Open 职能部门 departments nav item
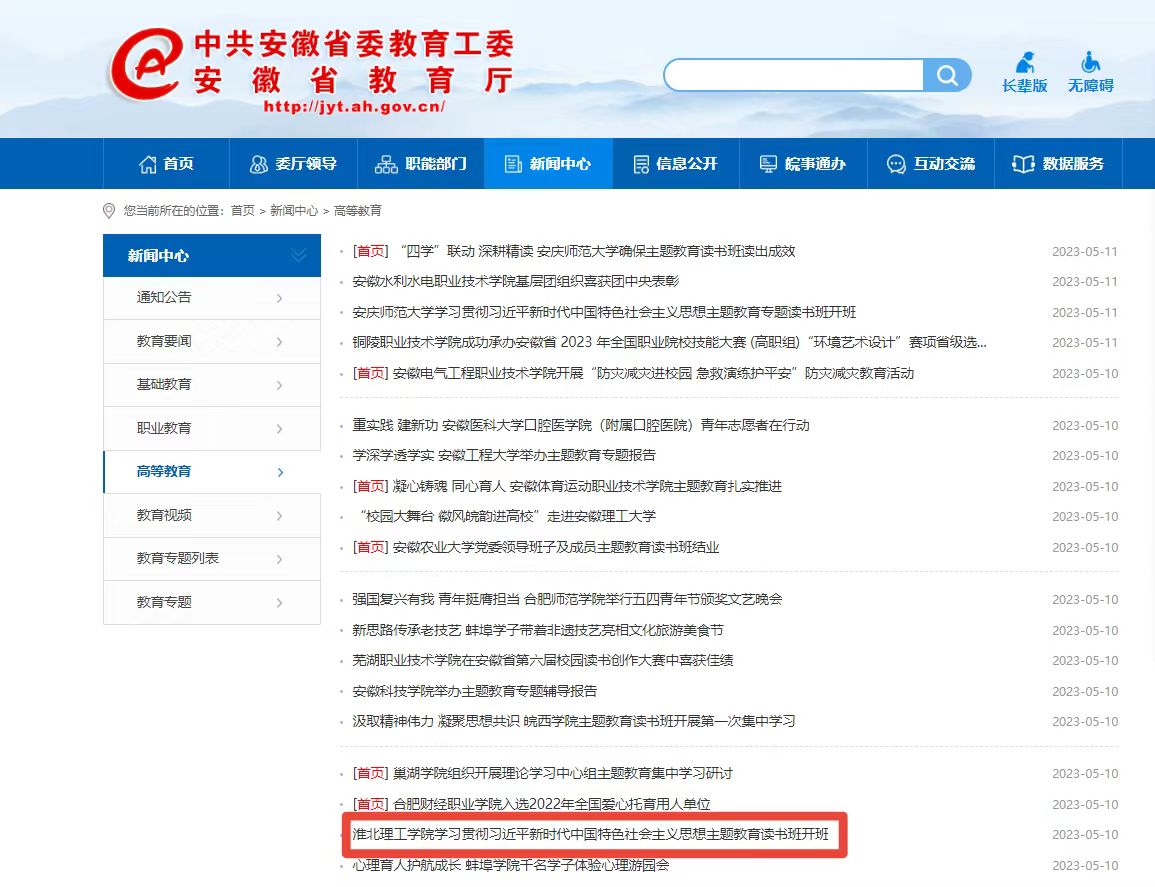Screen dimensions: 1155x887 [421, 164]
